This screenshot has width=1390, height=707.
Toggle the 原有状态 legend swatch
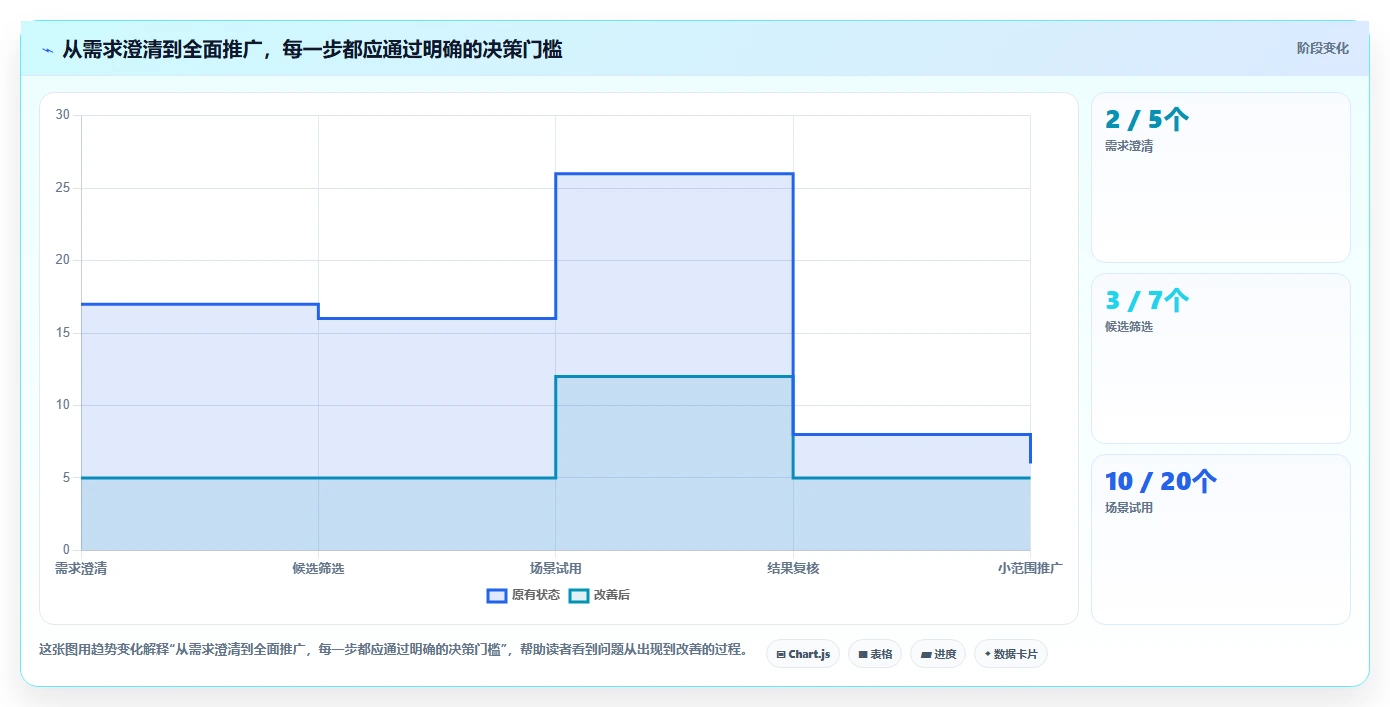tap(497, 595)
